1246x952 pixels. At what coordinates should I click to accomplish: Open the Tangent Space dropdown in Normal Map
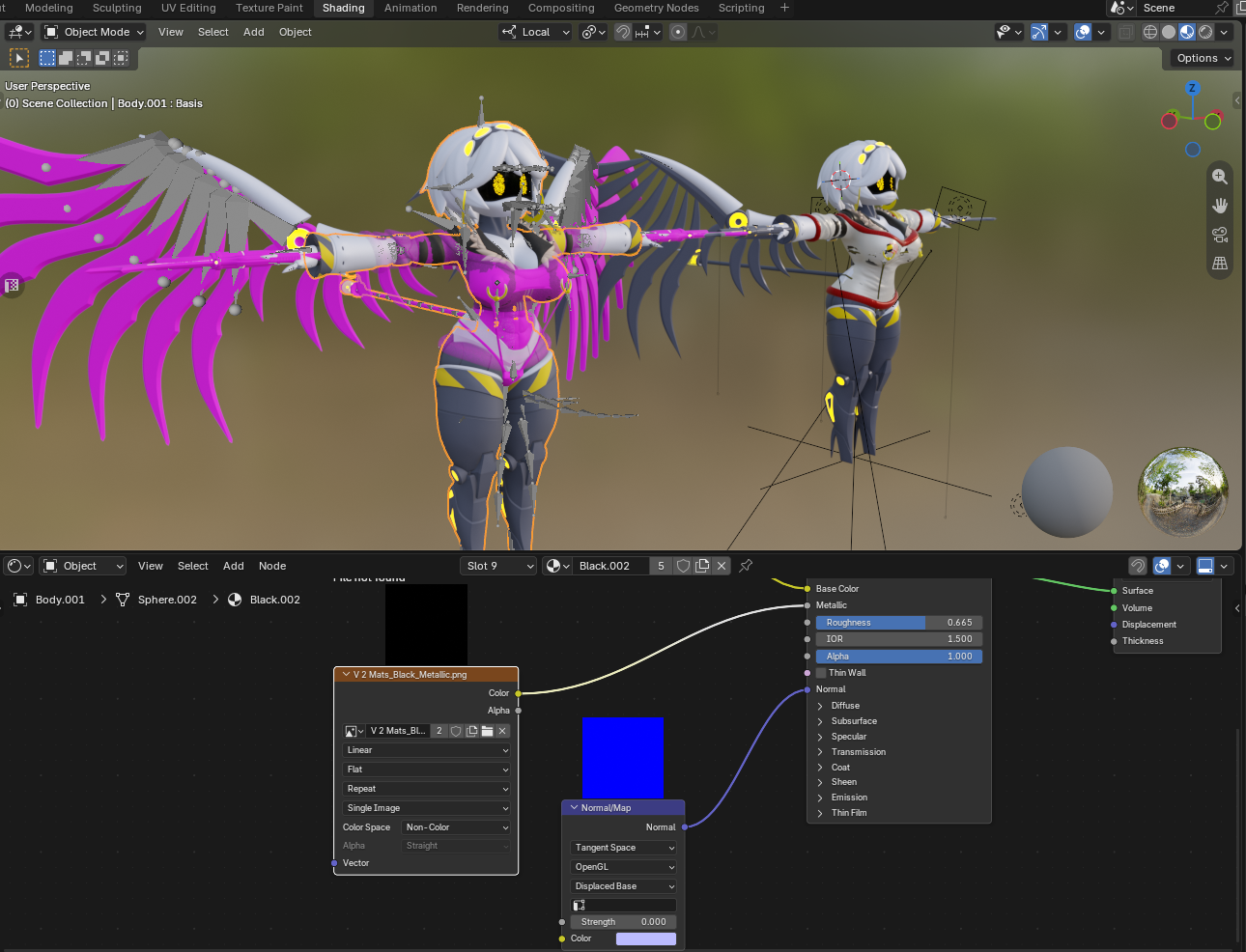point(623,848)
